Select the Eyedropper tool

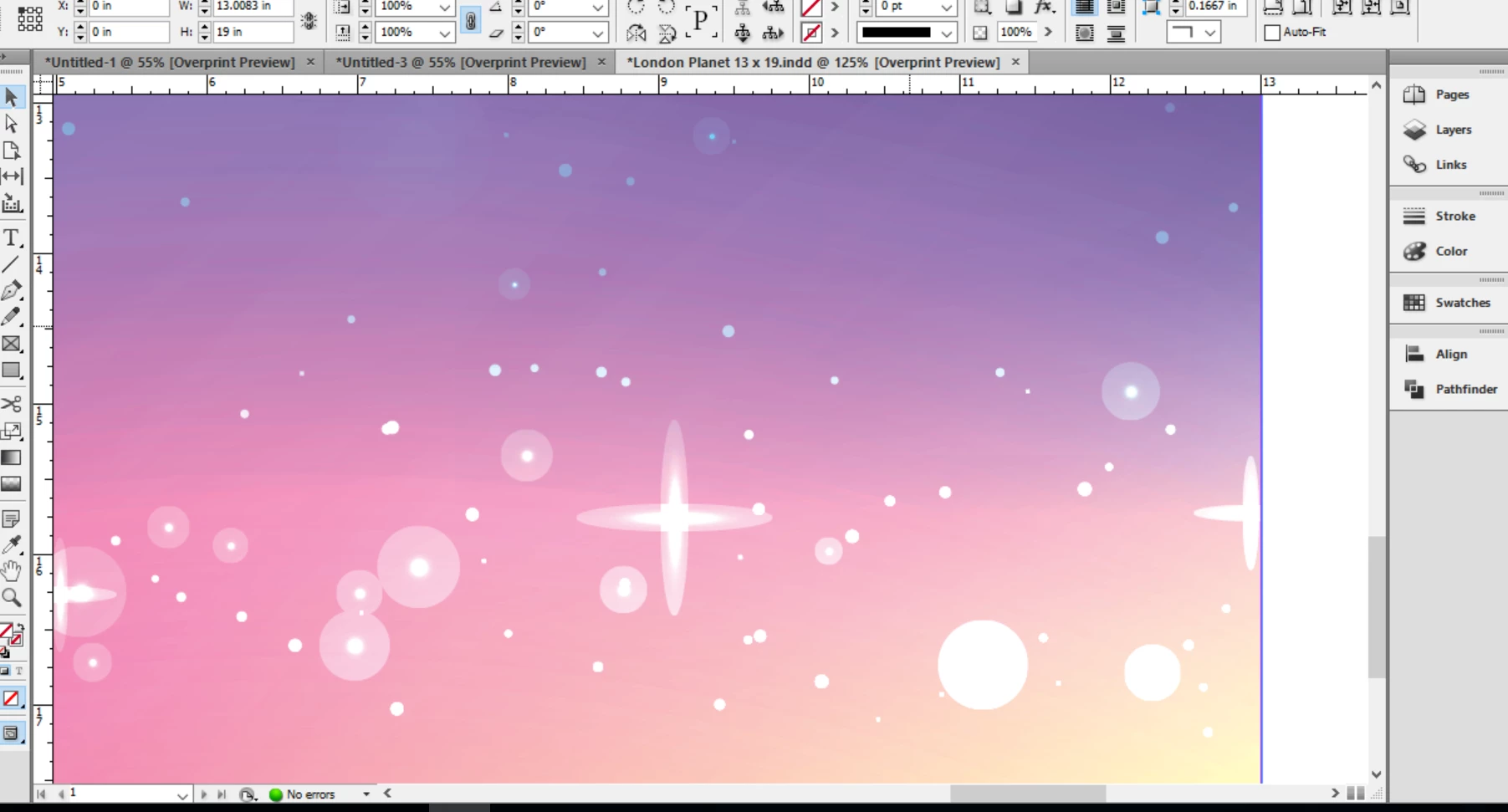click(x=12, y=545)
